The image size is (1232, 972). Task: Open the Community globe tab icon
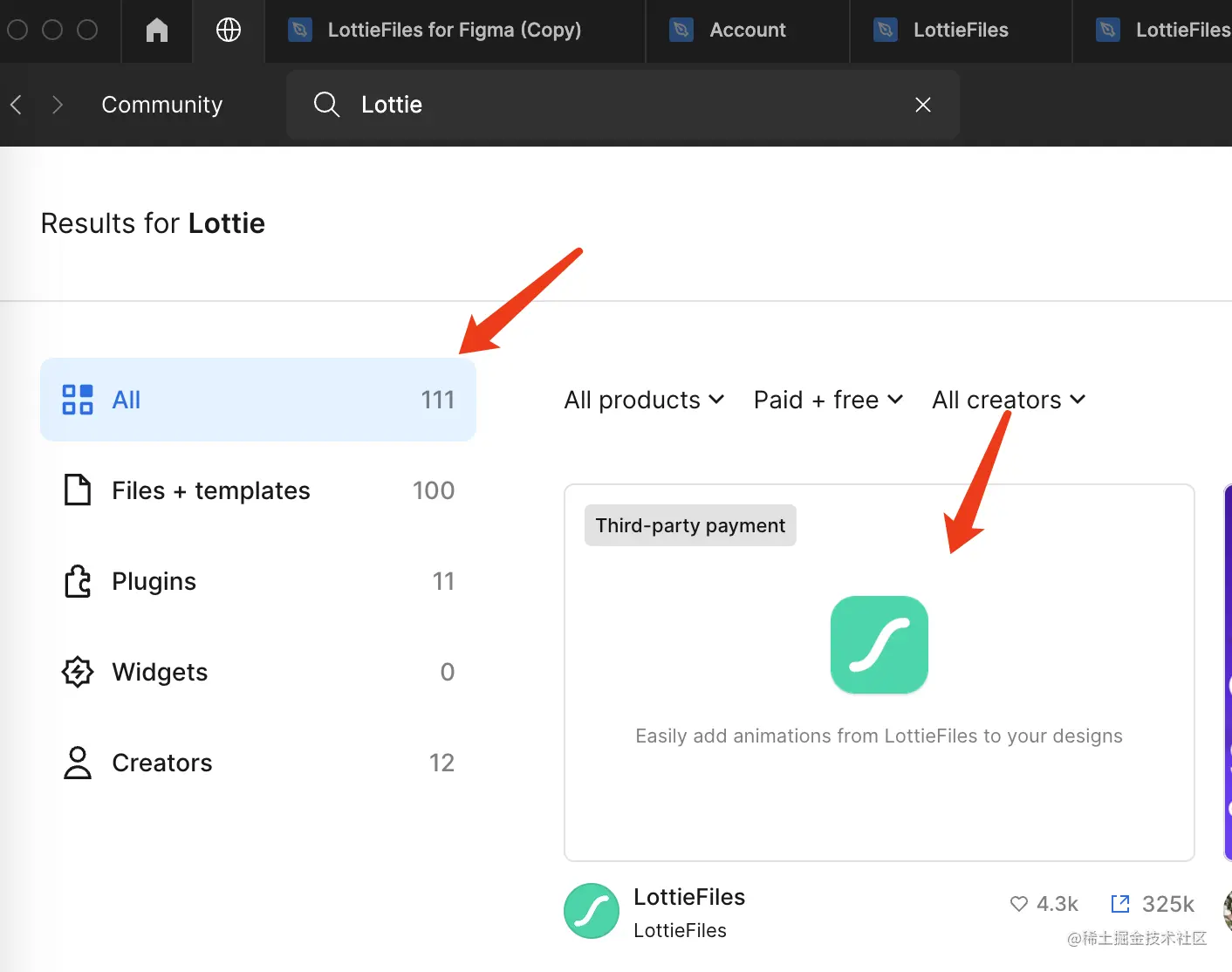(229, 31)
